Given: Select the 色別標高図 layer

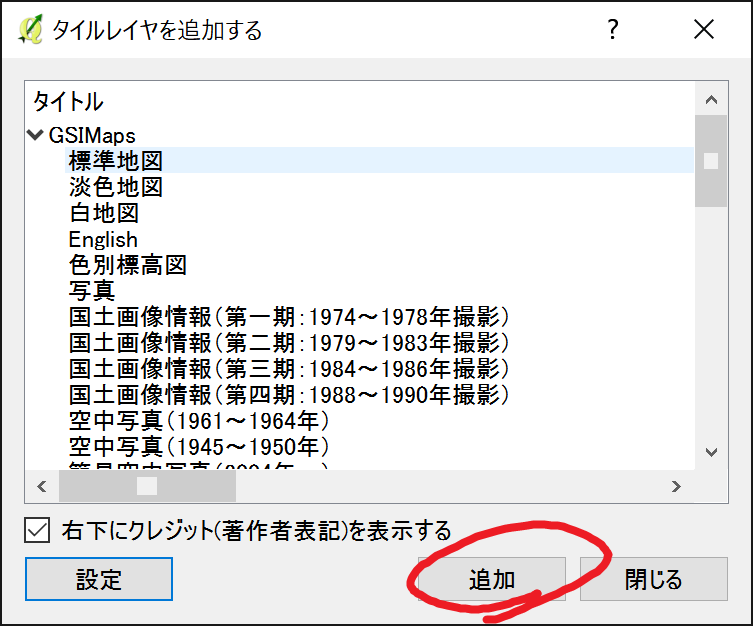Looking at the screenshot, I should tap(128, 265).
